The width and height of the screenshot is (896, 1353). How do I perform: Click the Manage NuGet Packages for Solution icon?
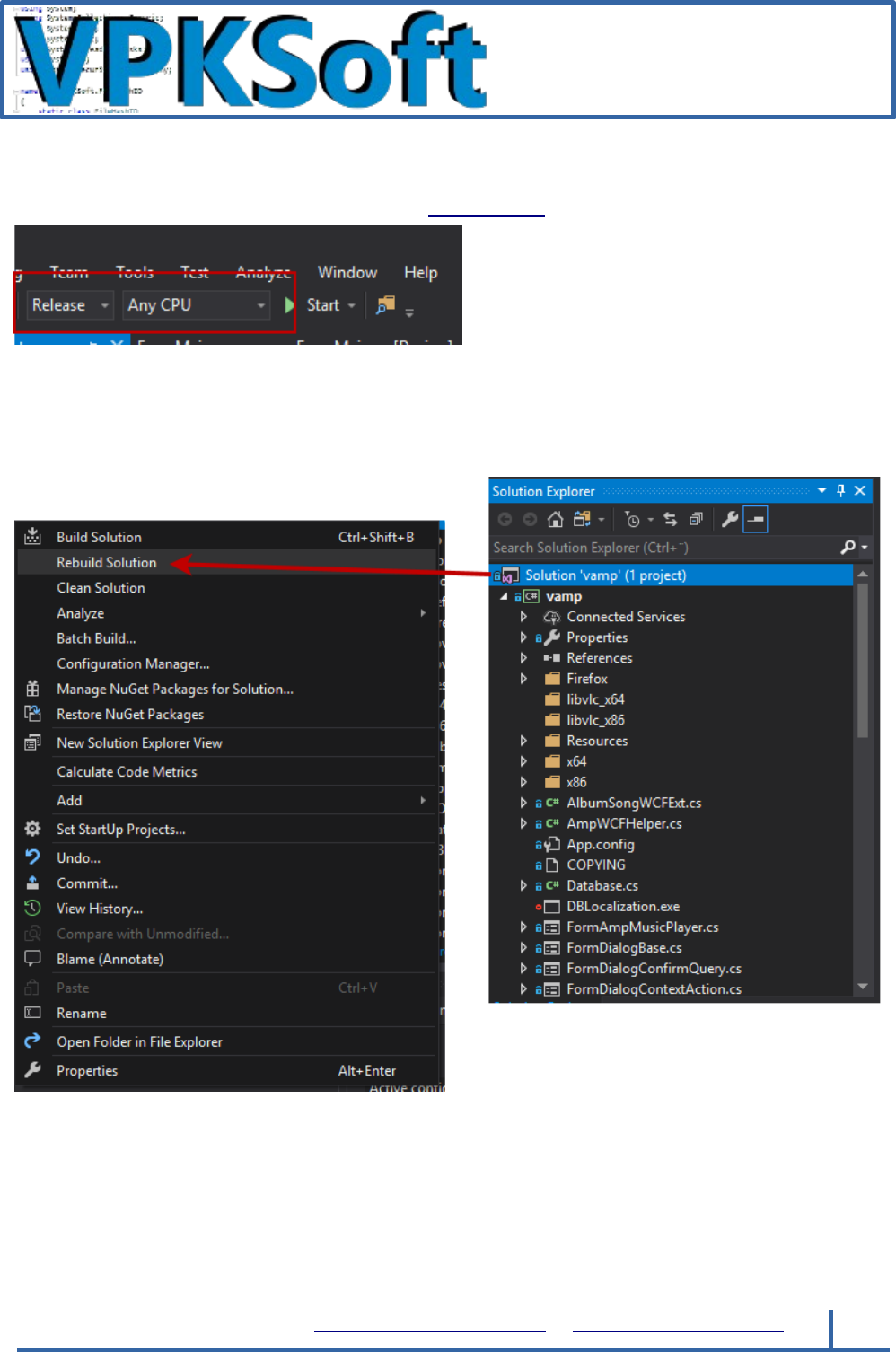coord(32,689)
